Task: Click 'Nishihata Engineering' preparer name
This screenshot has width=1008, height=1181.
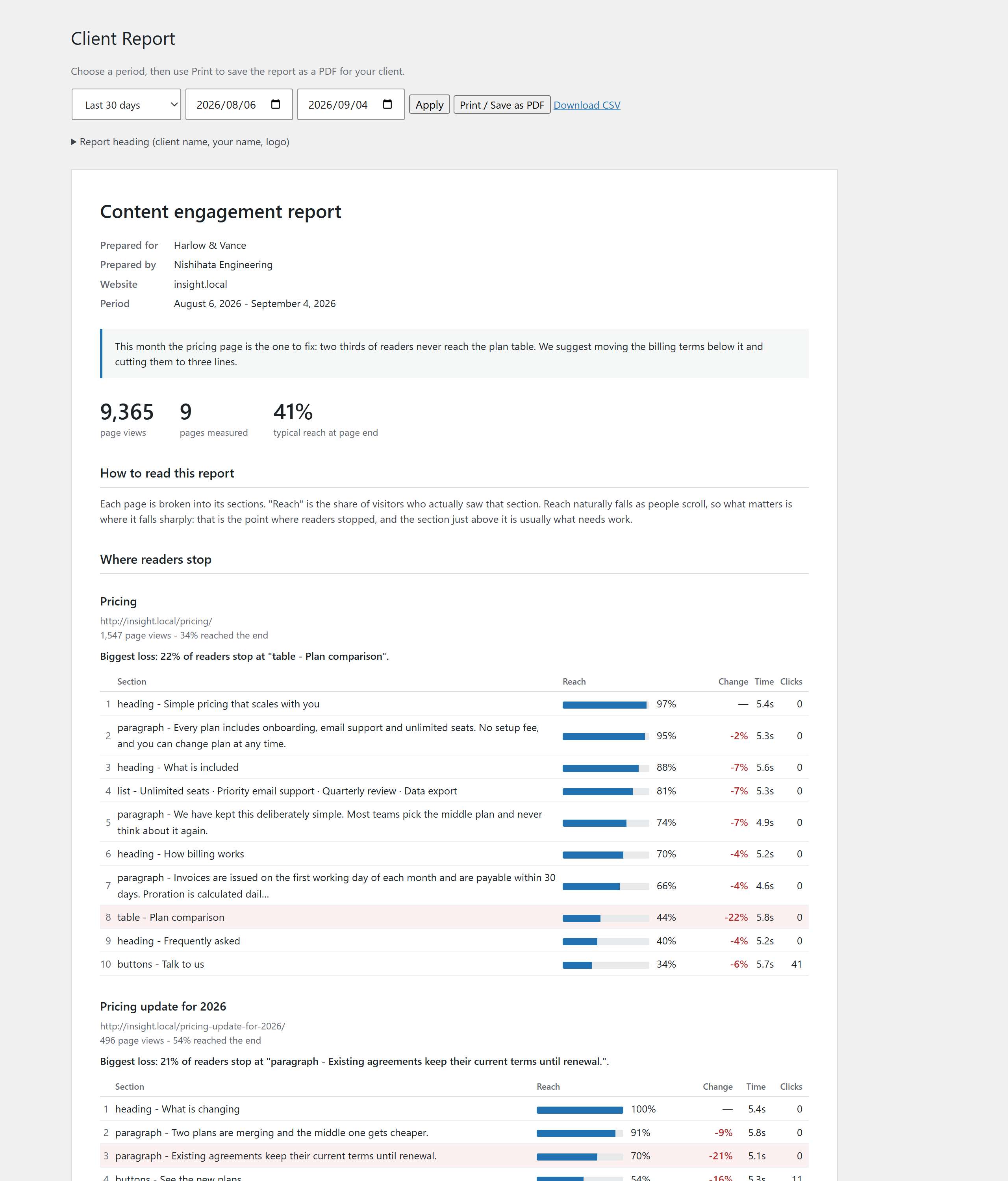Action: [223, 265]
